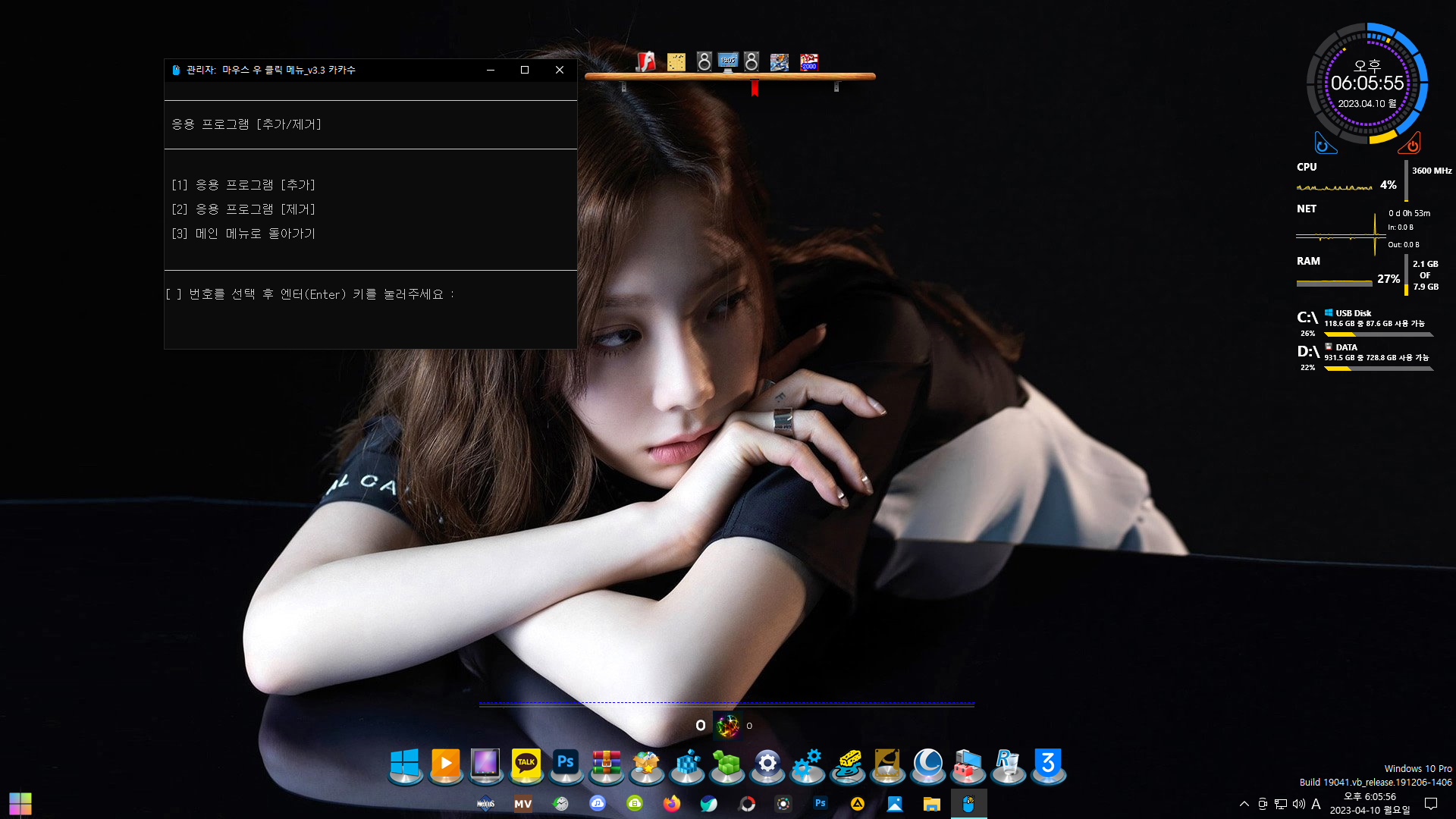Image resolution: width=1456 pixels, height=819 pixels.
Task: Open the Go board game shelf icon
Action: click(676, 61)
